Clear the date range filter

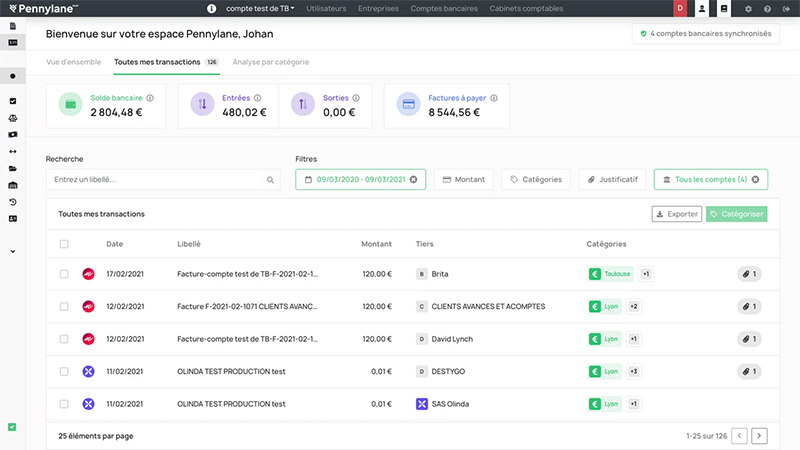pyautogui.click(x=415, y=180)
